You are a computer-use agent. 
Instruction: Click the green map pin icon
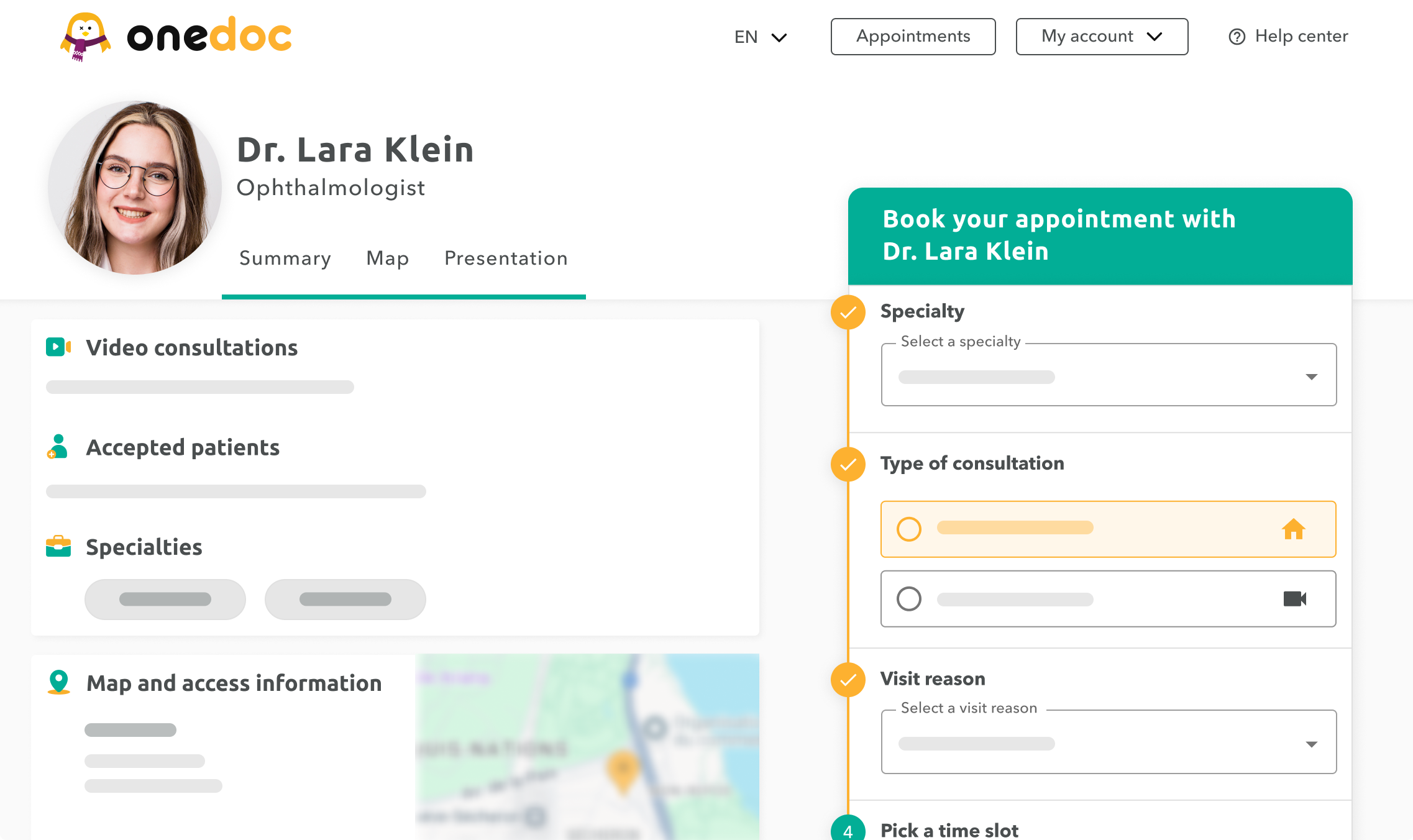[x=59, y=682]
